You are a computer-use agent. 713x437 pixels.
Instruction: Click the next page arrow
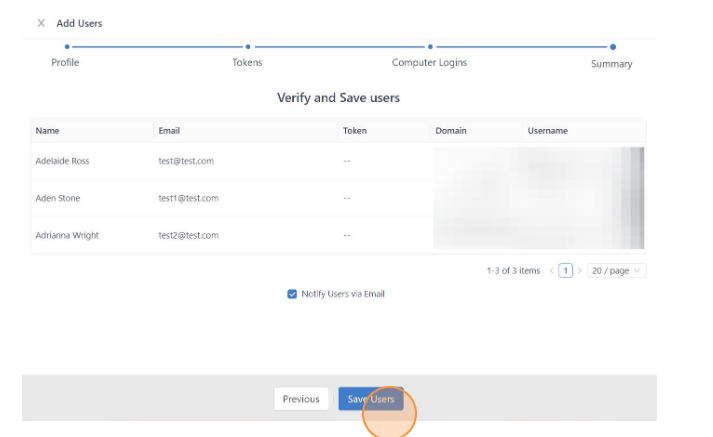click(579, 270)
